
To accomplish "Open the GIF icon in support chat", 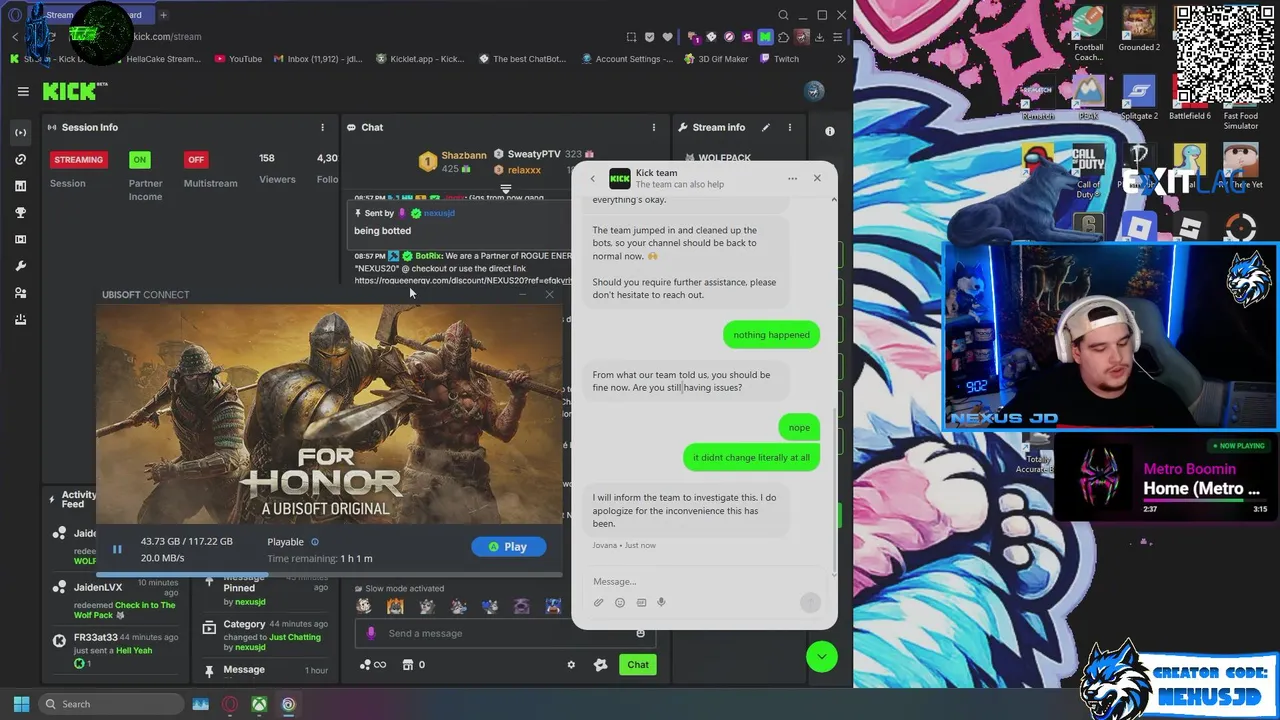I will pyautogui.click(x=640, y=602).
